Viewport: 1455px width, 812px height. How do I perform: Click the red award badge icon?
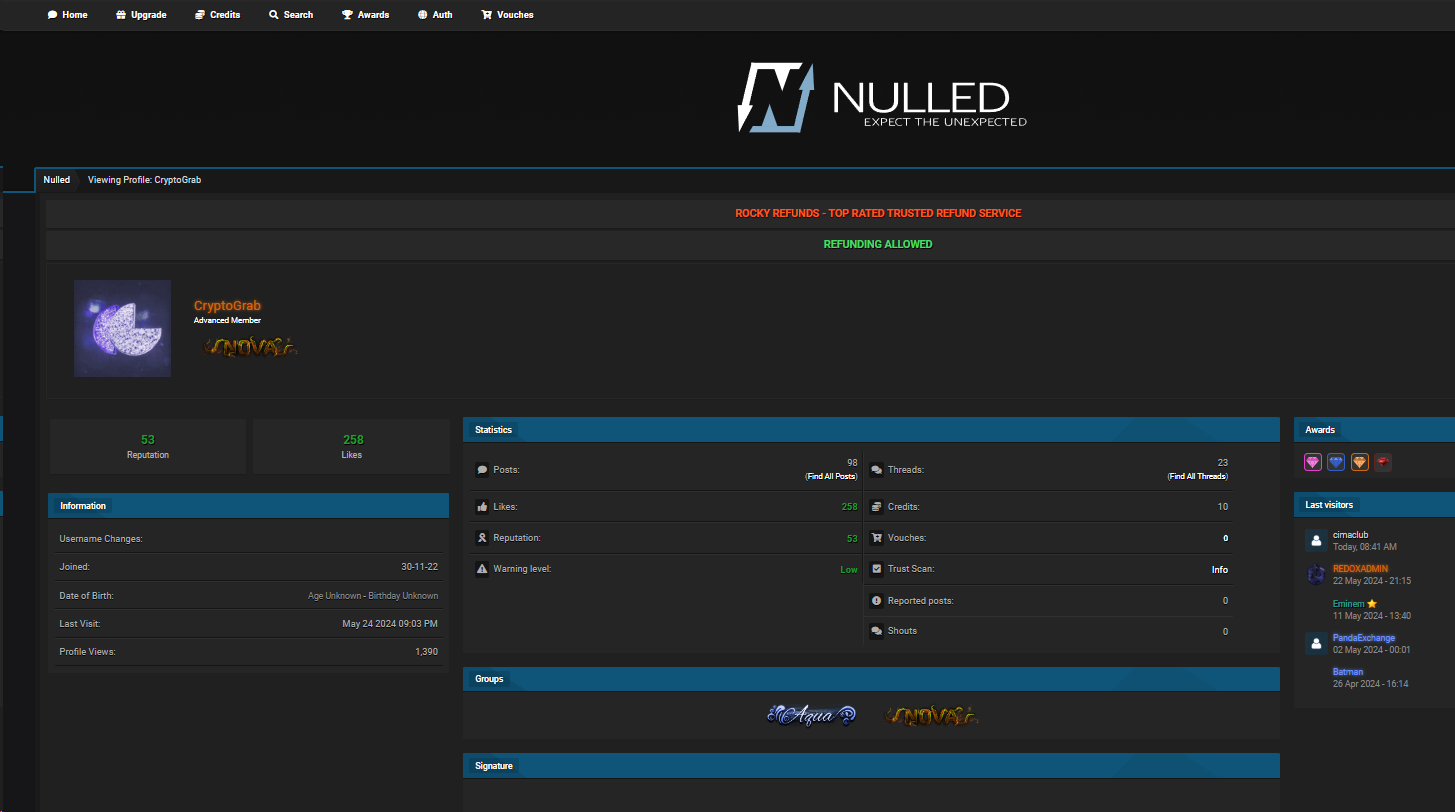[x=1383, y=462]
